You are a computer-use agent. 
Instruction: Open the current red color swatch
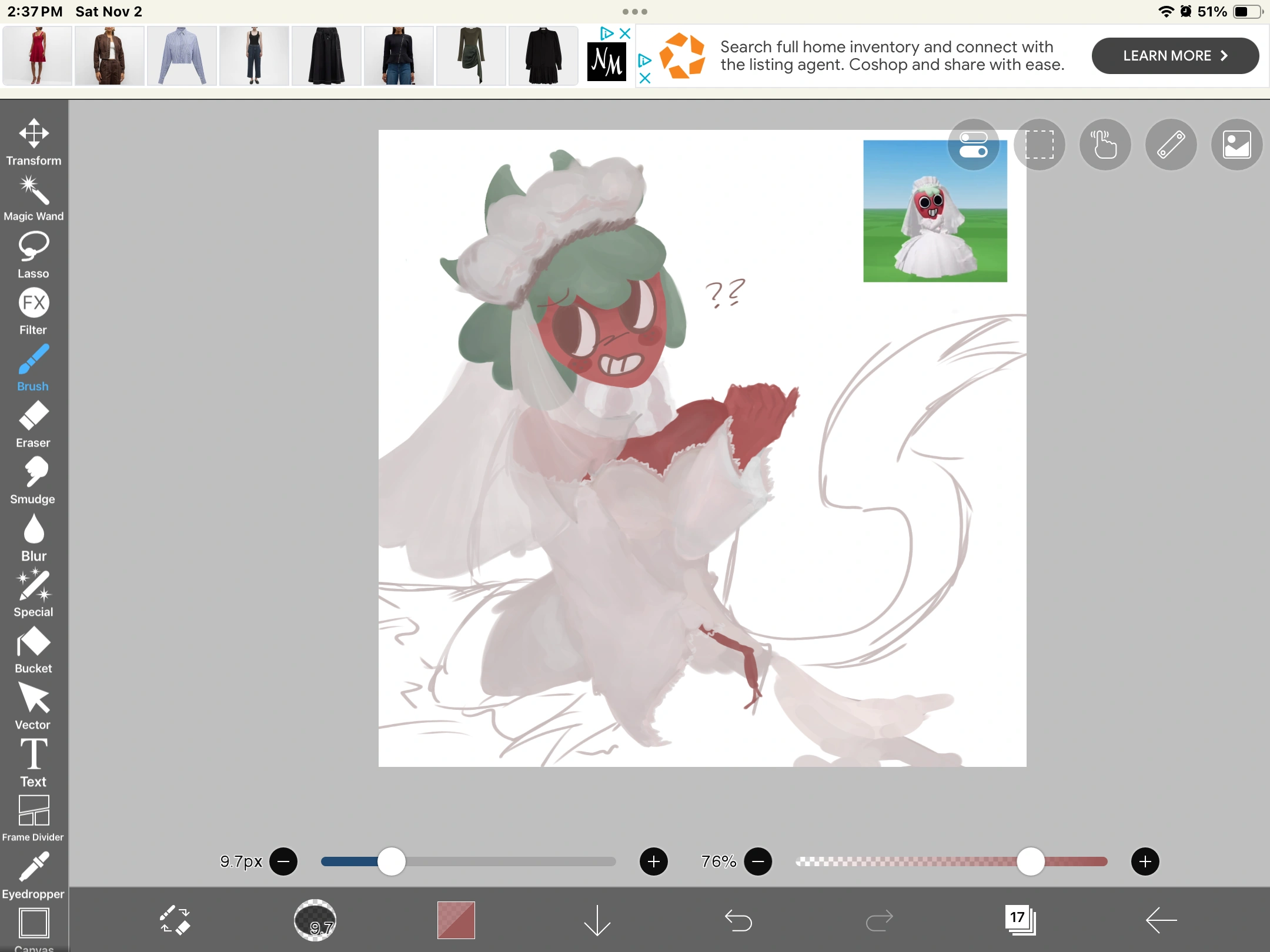click(456, 920)
